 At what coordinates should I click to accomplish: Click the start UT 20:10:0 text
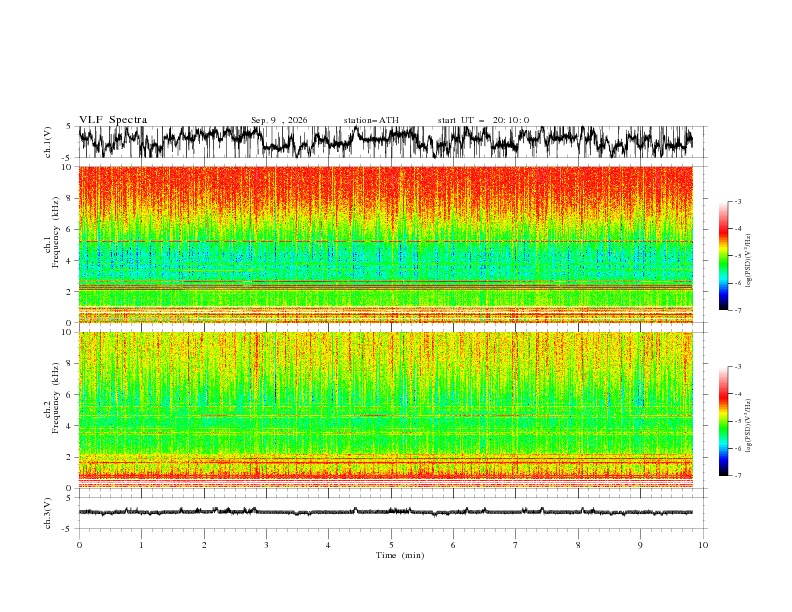483,120
